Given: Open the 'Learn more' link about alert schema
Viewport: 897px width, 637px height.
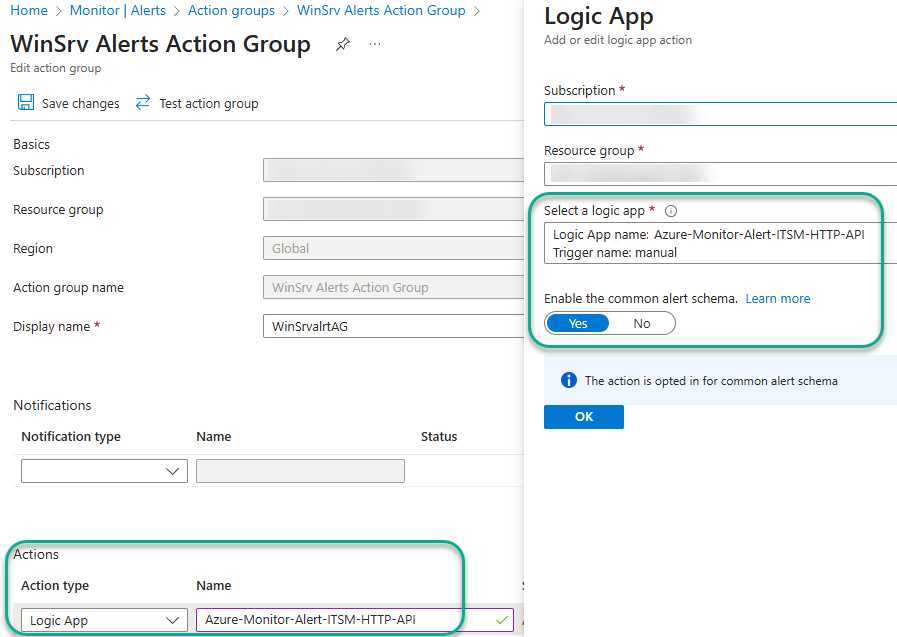Looking at the screenshot, I should 777,298.
